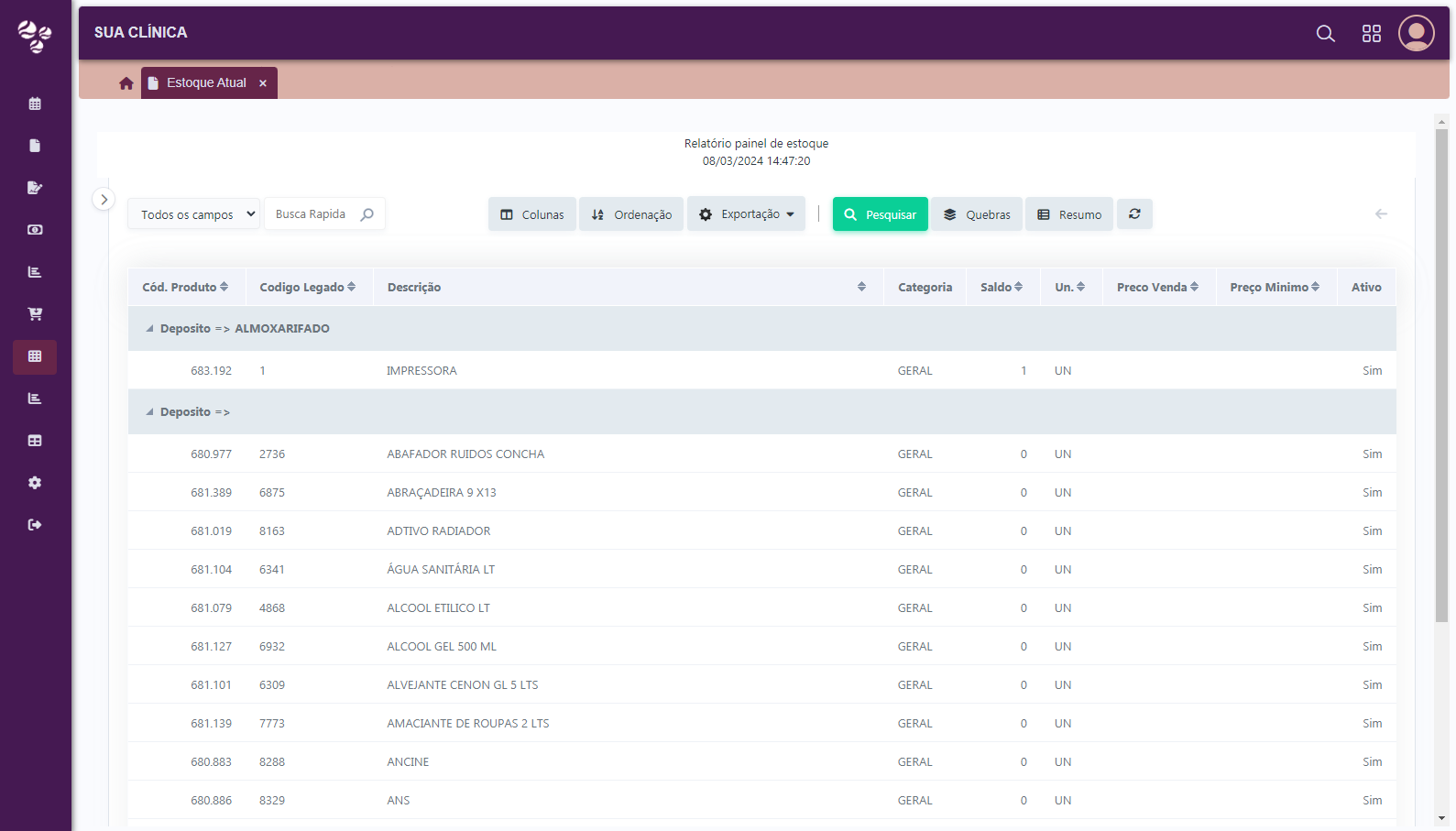Image resolution: width=1456 pixels, height=831 pixels.
Task: Click the green Pesquisar button
Action: pyautogui.click(x=880, y=214)
